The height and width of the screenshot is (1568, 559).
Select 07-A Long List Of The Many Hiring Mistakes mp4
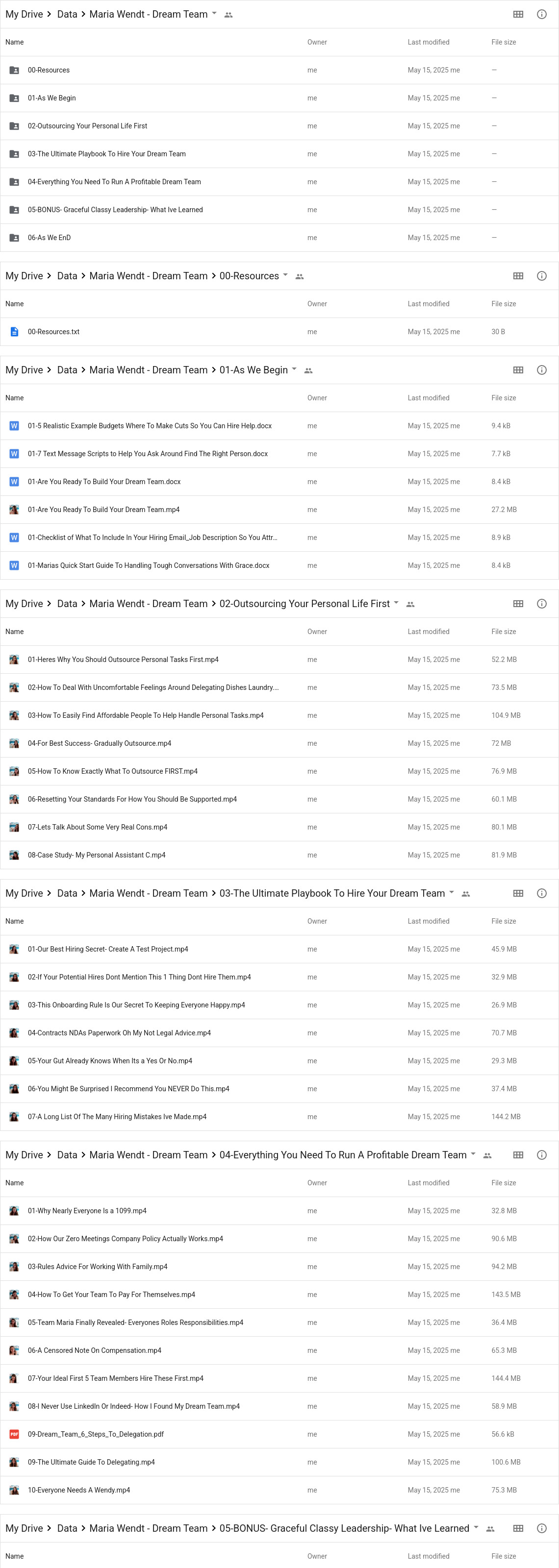pos(279,1117)
